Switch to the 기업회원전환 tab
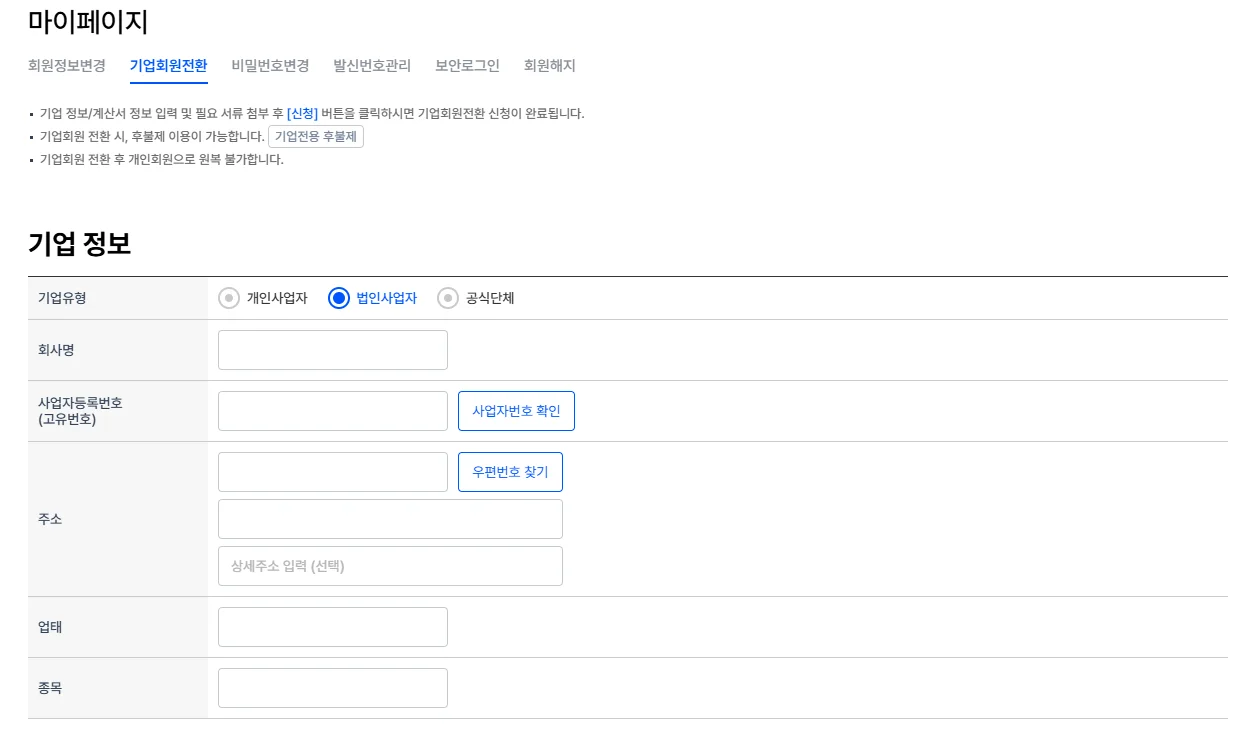Screen dimensions: 1256x734 point(168,66)
